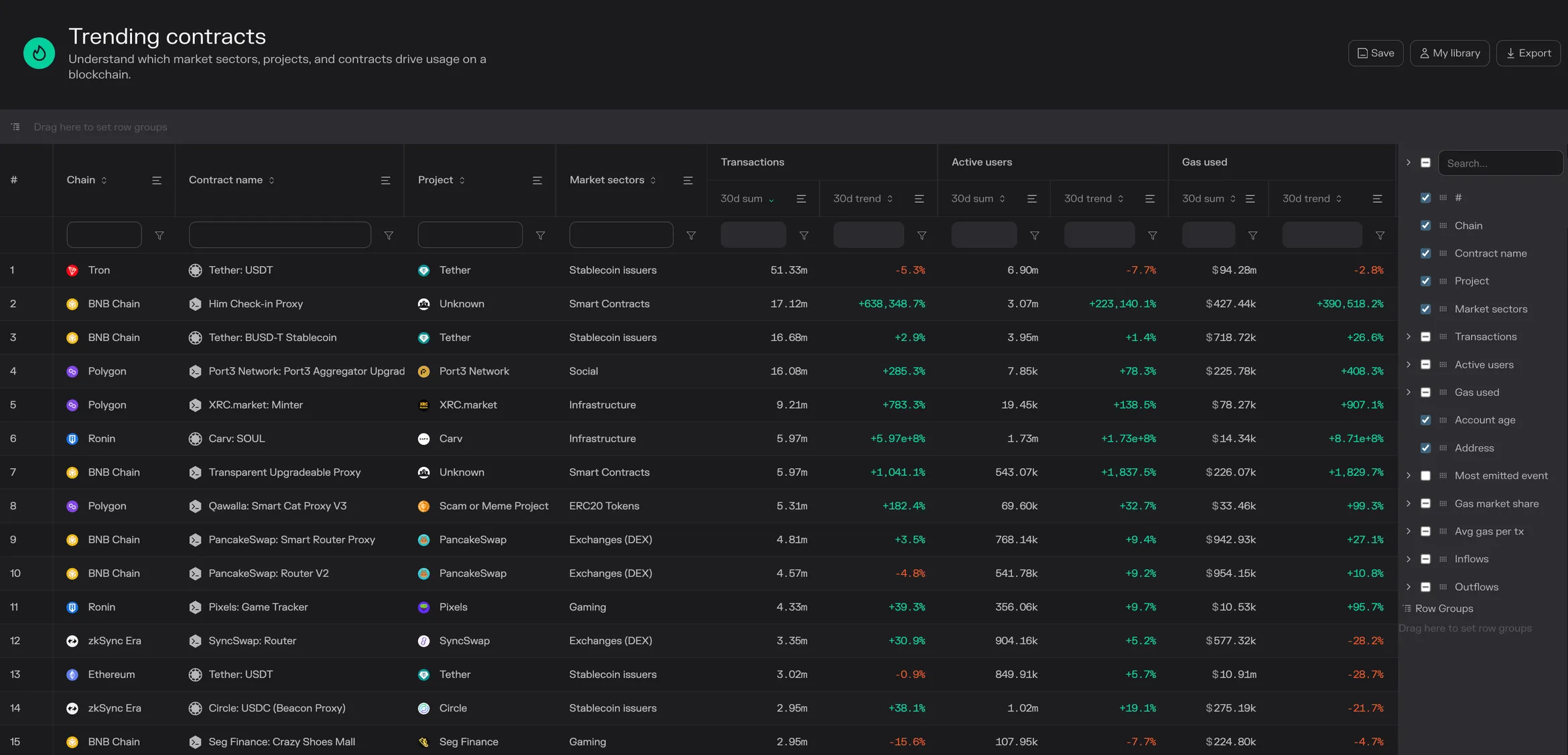Open the Project column menu icon
The height and width of the screenshot is (755, 1568).
(537, 180)
